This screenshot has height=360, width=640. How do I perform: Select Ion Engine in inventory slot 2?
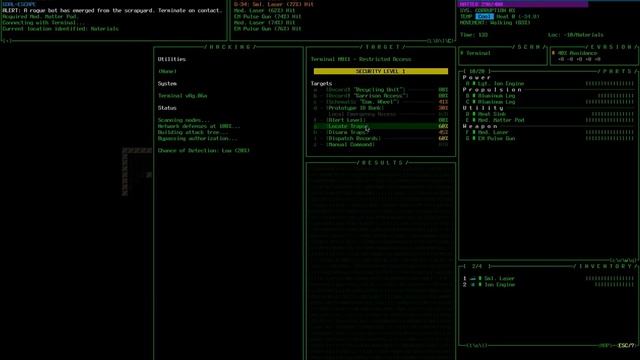pos(499,284)
